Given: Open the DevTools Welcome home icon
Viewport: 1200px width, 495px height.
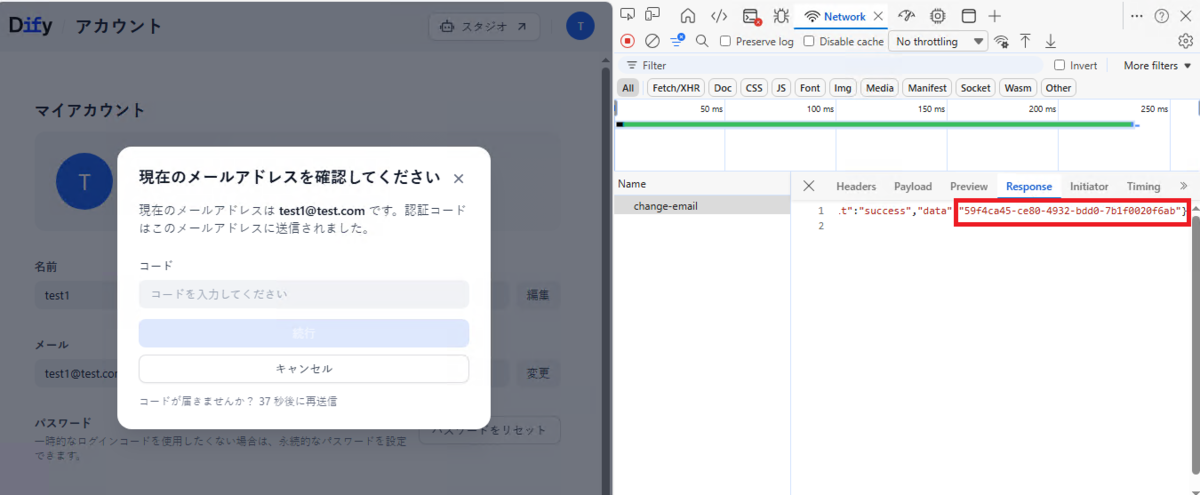Looking at the screenshot, I should 688,16.
